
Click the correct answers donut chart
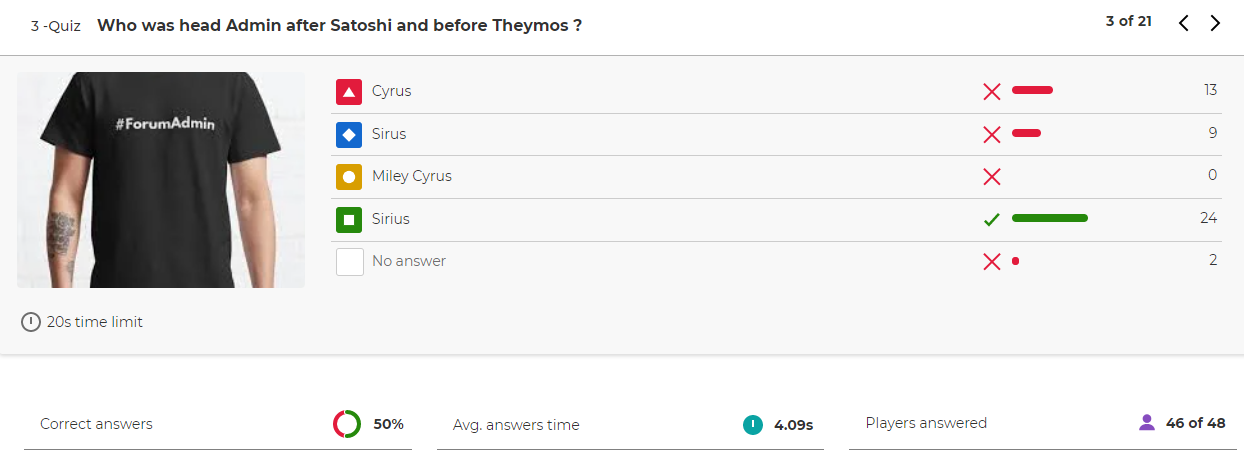coord(347,424)
